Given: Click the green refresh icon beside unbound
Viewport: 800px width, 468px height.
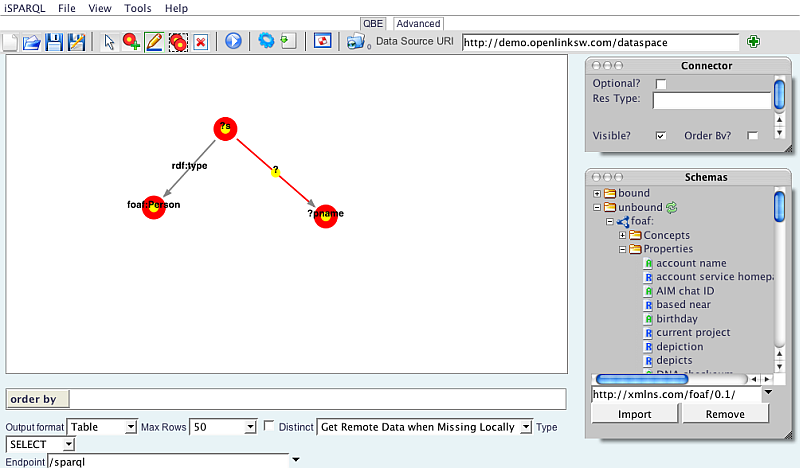Looking at the screenshot, I should (671, 207).
